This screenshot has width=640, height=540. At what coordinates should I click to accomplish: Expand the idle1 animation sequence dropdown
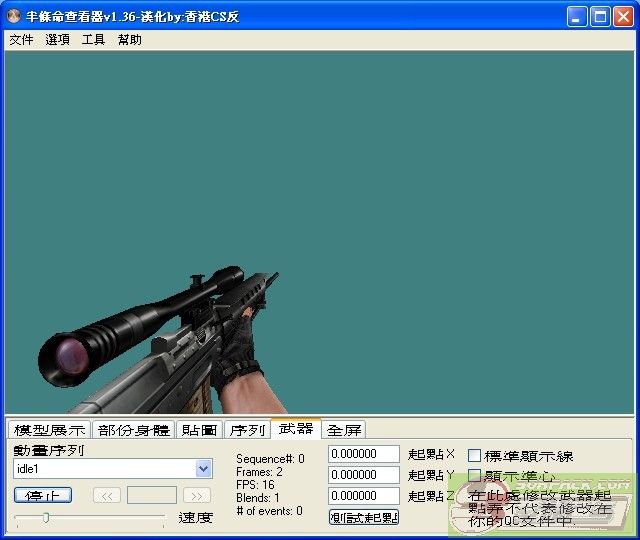[203, 469]
